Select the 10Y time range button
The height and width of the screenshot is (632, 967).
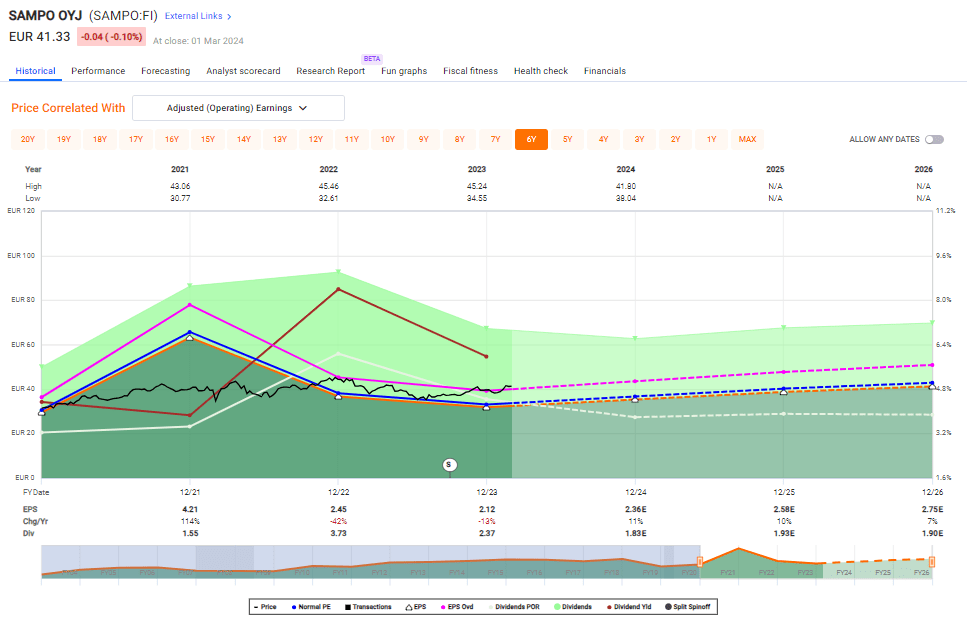[x=388, y=140]
